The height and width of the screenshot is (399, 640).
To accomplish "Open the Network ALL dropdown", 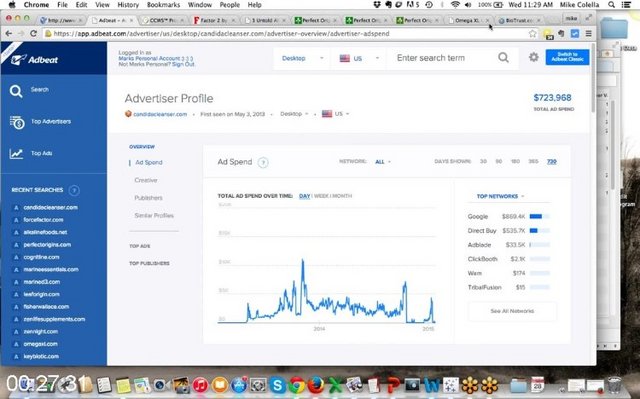I will (383, 162).
